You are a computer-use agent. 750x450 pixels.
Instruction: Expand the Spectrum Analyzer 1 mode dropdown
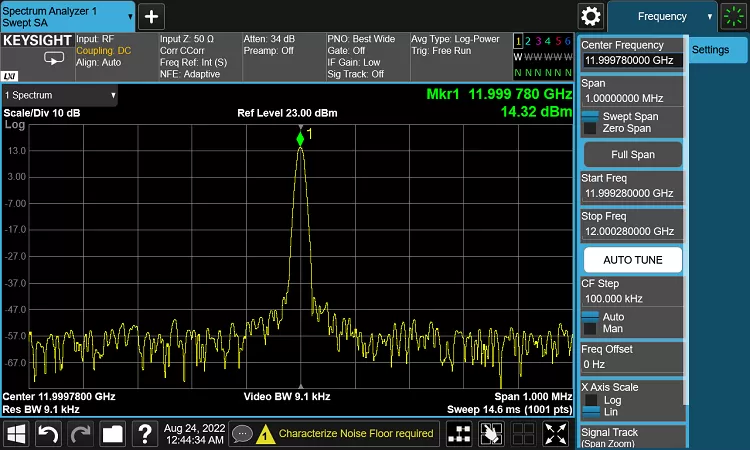coord(67,16)
